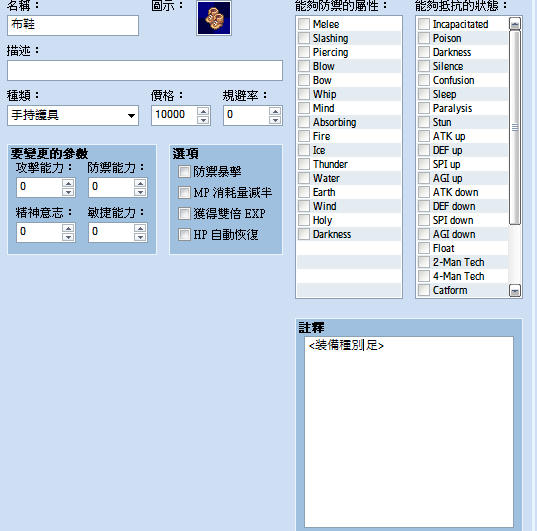Screen dimensions: 537x531
Task: Click the state list scrollbar down arrow
Action: pyautogui.click(x=515, y=291)
